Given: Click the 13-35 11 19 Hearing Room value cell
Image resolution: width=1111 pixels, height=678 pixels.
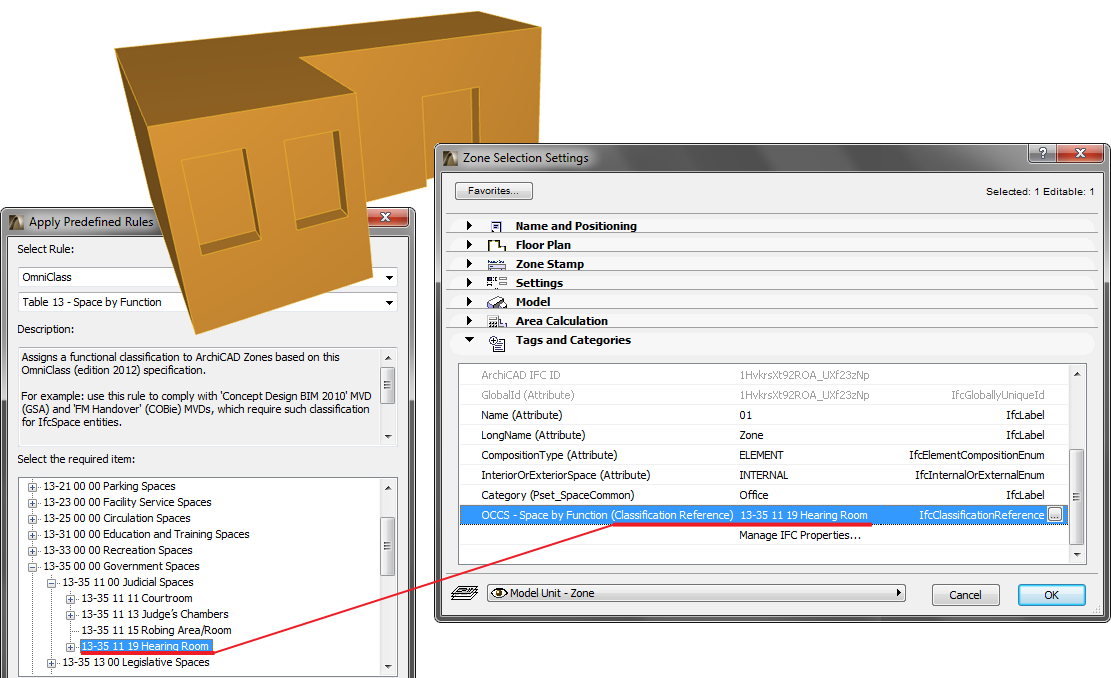Looking at the screenshot, I should [803, 515].
